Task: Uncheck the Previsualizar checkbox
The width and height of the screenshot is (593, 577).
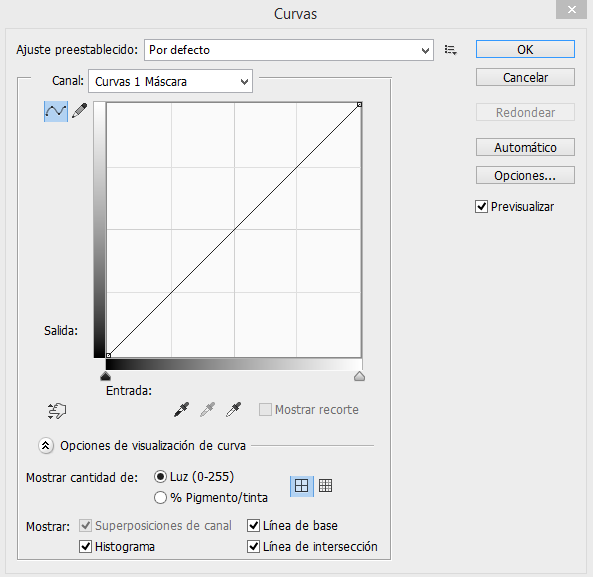Action: pyautogui.click(x=481, y=207)
